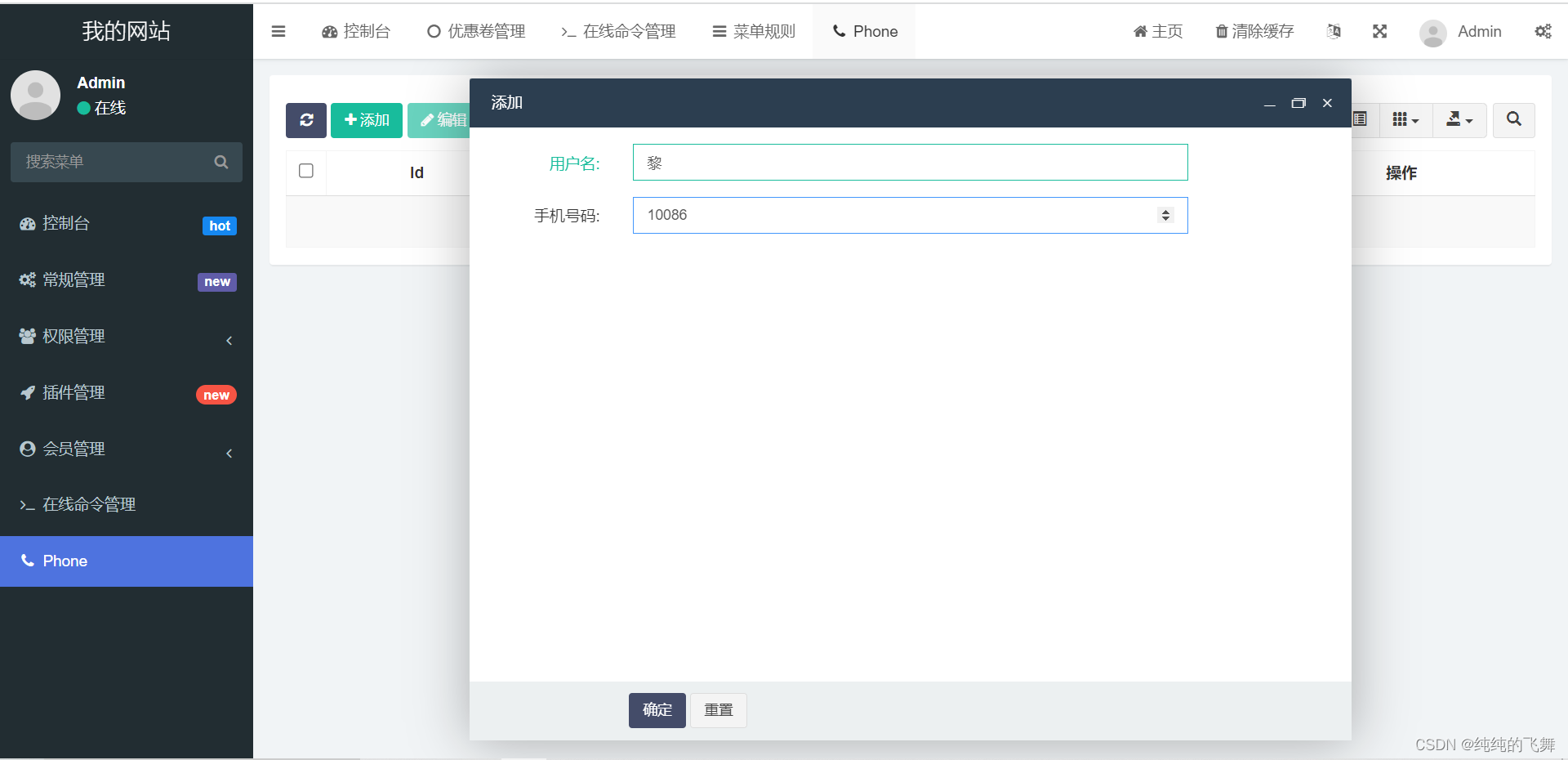Click the gear settings icon at top right
The image size is (1568, 760).
click(1543, 31)
